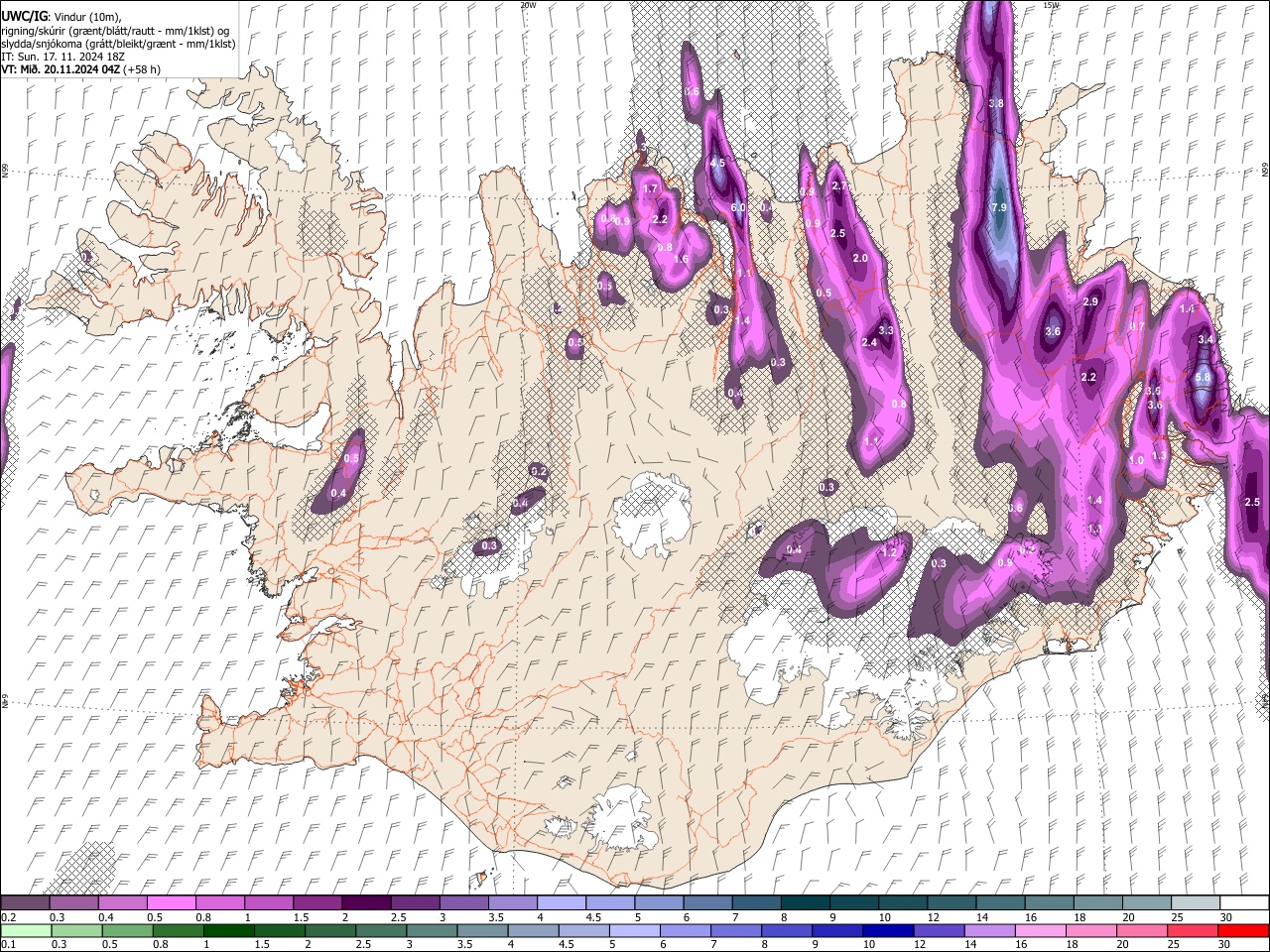Click the 5.8 value near the east coast
1270x952 pixels.
[1204, 377]
